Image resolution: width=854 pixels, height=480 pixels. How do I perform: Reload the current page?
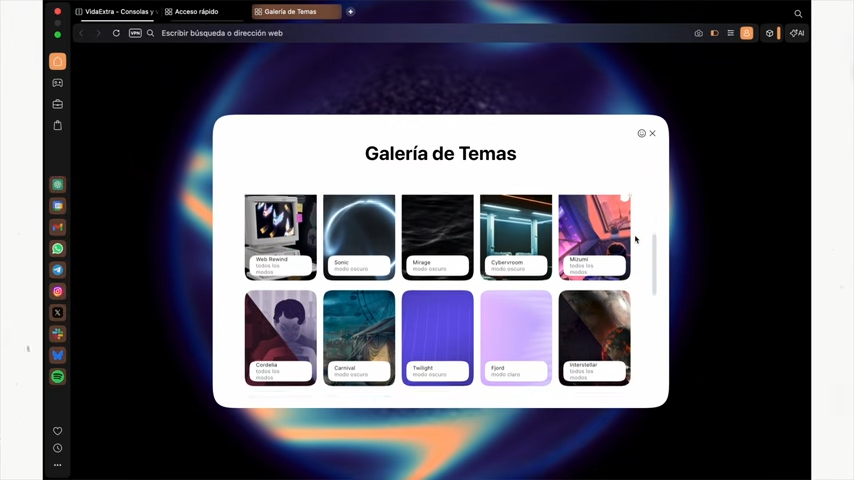116,33
